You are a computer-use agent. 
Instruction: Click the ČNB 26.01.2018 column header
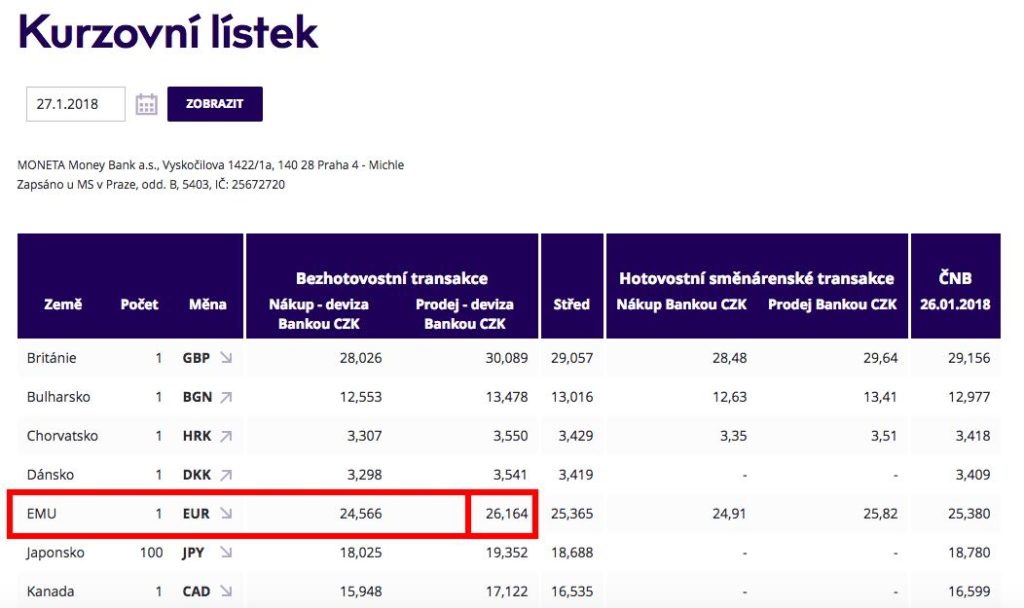(954, 290)
